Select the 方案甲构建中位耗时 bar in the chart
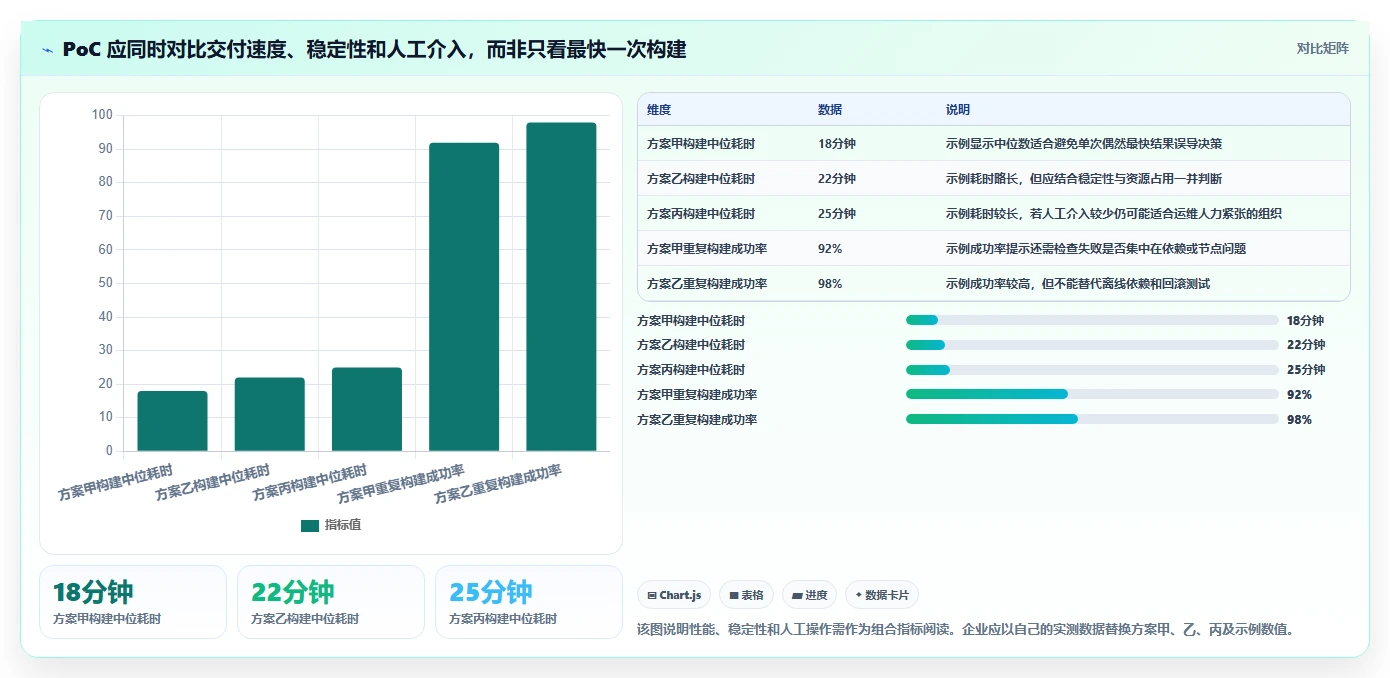 click(172, 421)
